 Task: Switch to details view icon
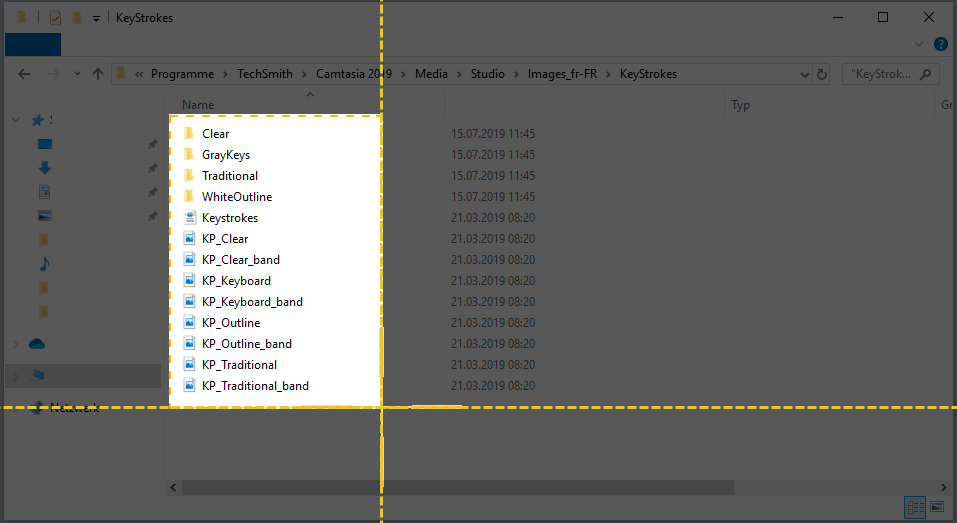pyautogui.click(x=915, y=507)
